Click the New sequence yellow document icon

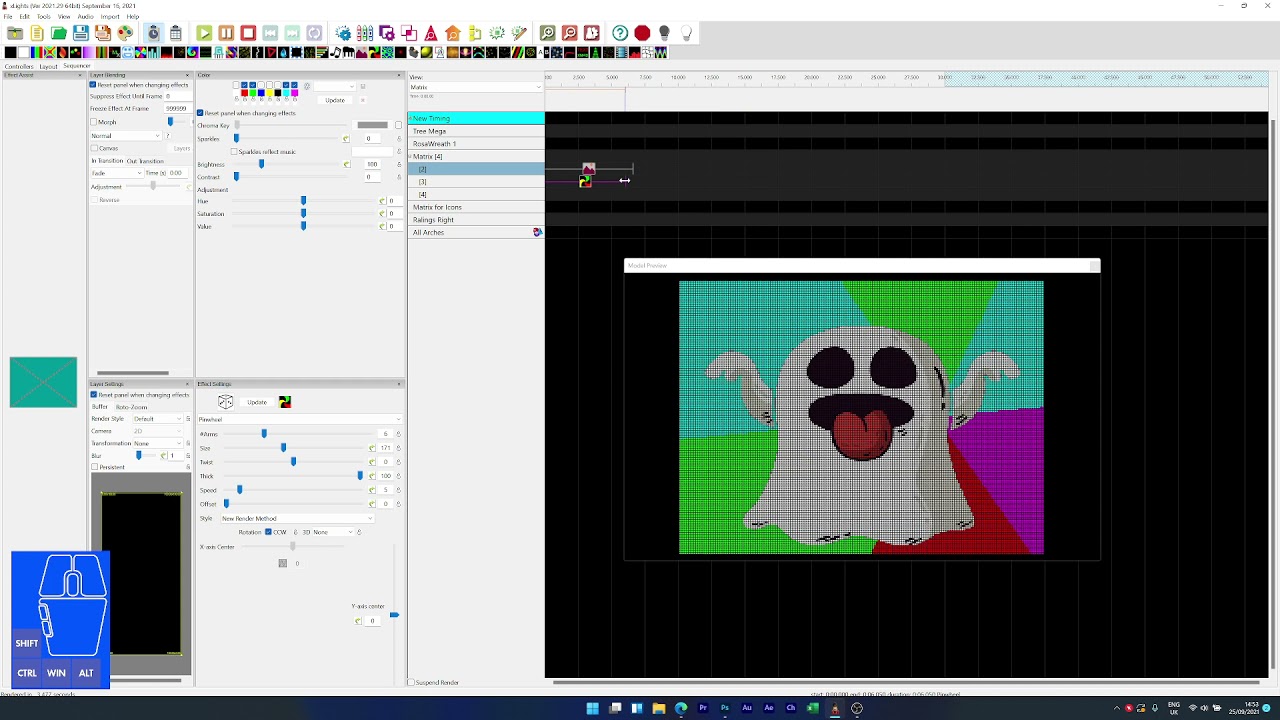tap(37, 33)
